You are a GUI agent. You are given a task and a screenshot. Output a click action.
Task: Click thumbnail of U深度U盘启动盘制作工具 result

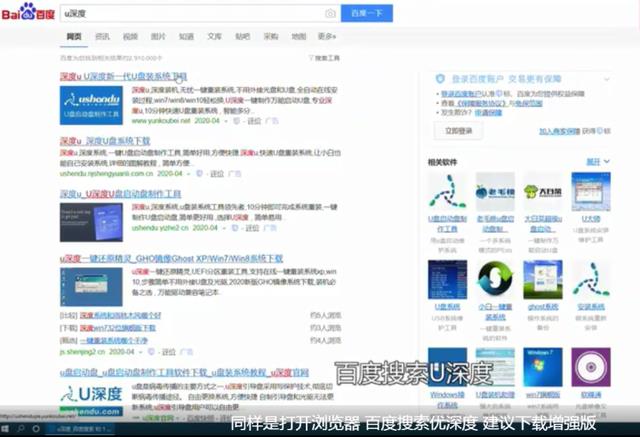click(x=91, y=222)
